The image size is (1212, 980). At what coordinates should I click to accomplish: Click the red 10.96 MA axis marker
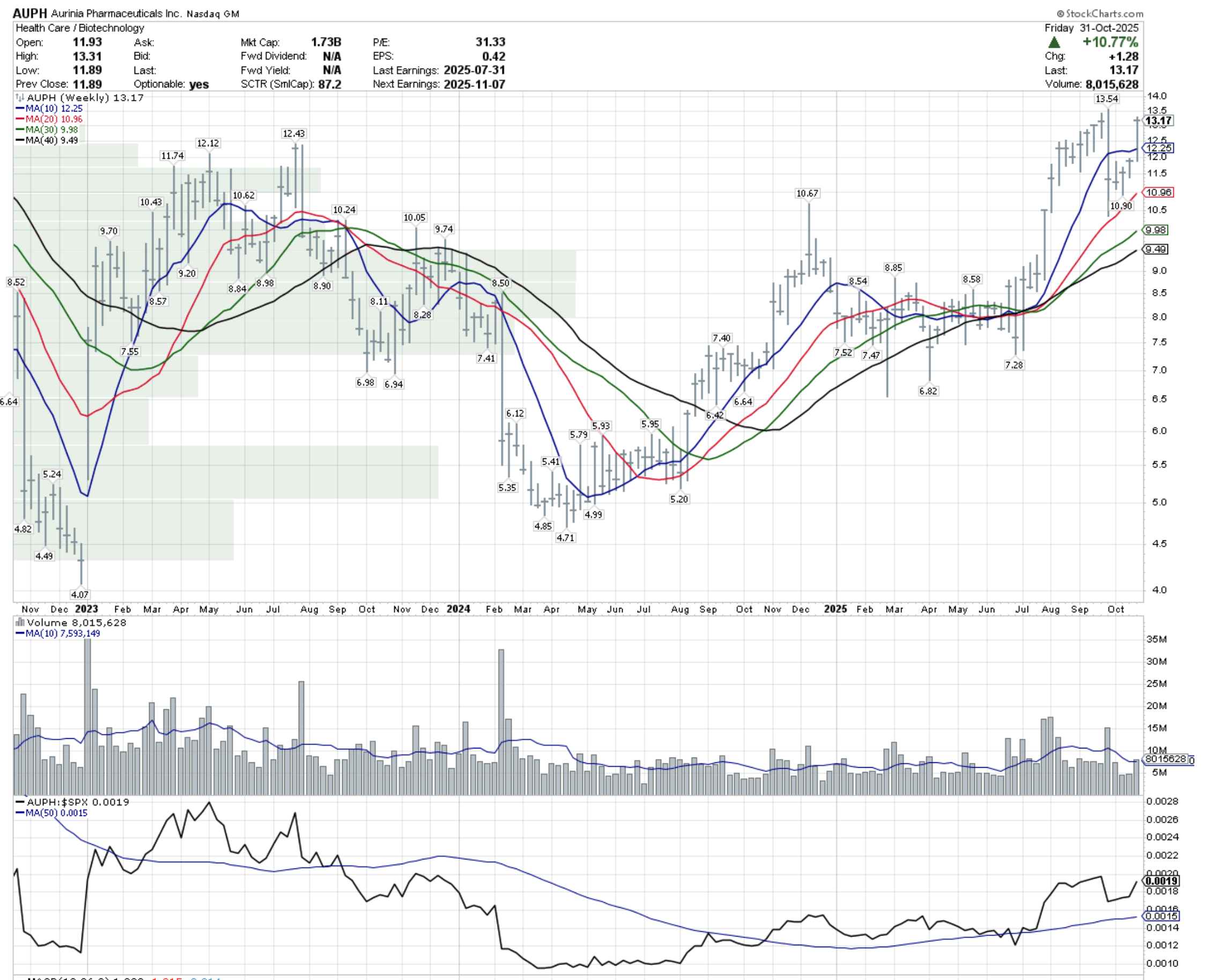pos(1158,192)
